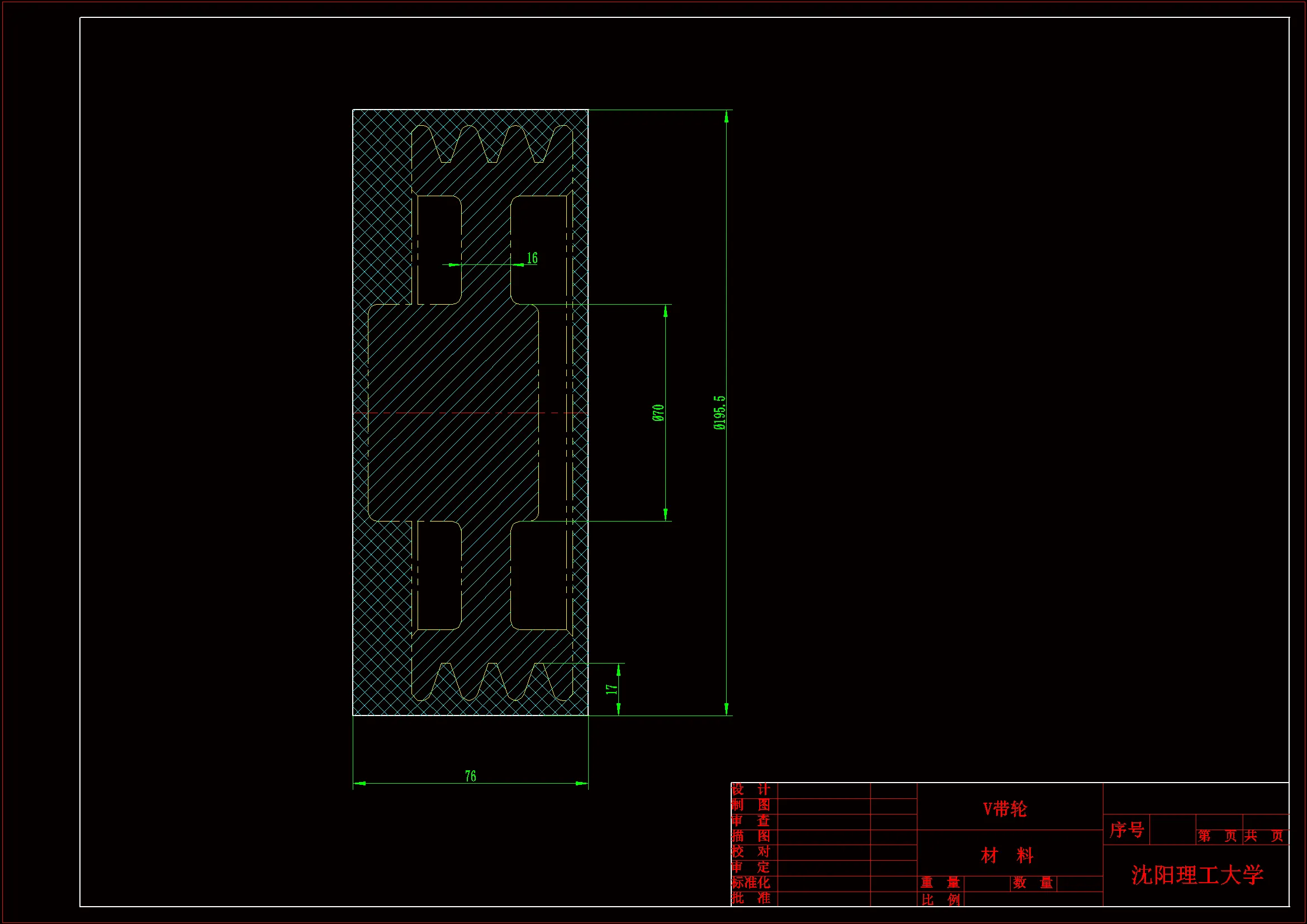Click the 76 width dimension label
The width and height of the screenshot is (1307, 924).
point(470,776)
